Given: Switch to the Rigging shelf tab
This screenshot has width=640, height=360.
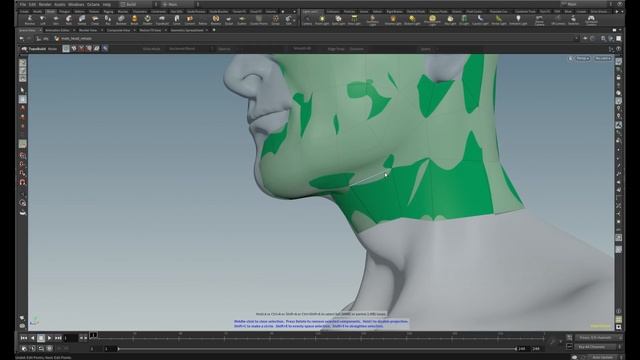Looking at the screenshot, I should (108, 11).
